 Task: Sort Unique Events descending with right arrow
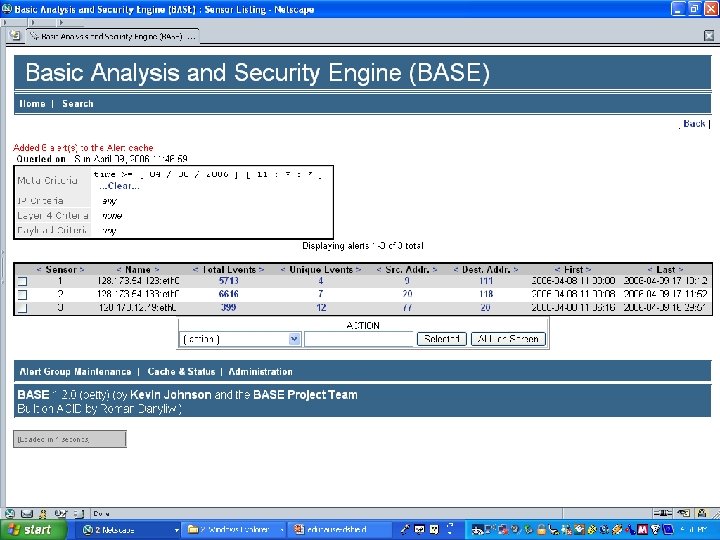tap(358, 270)
